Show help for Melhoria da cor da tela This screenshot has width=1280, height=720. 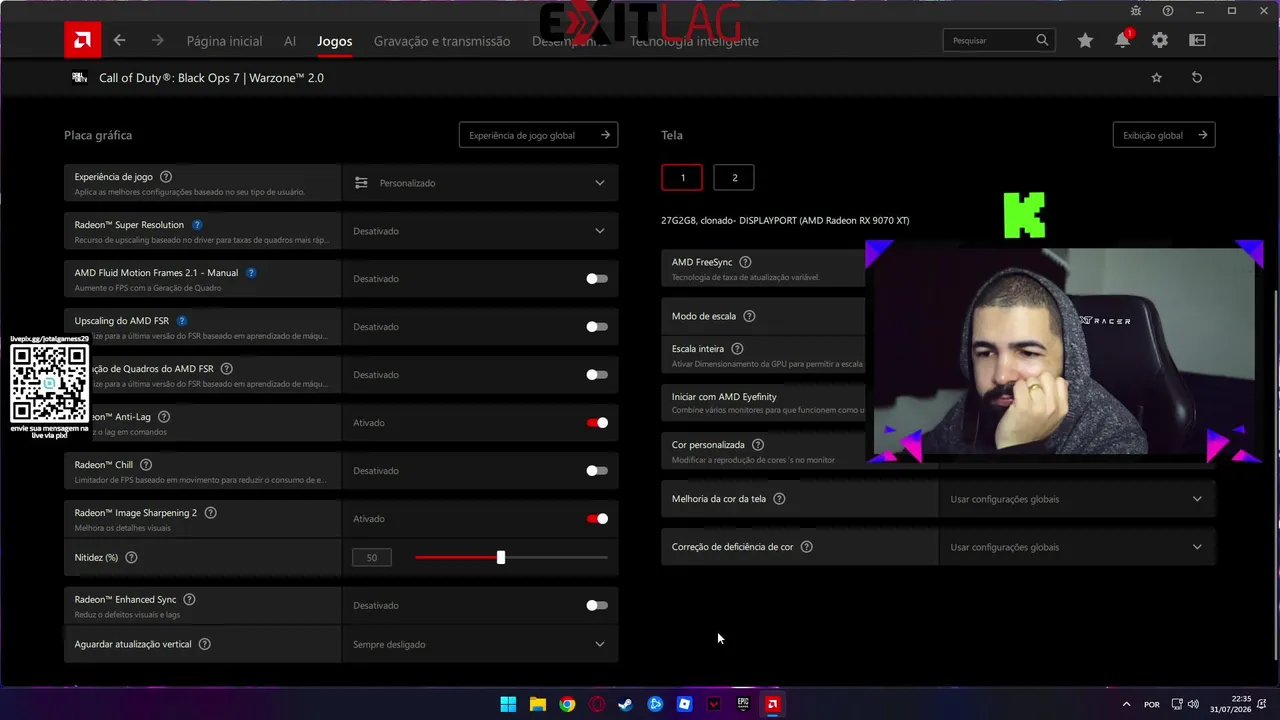click(x=779, y=499)
